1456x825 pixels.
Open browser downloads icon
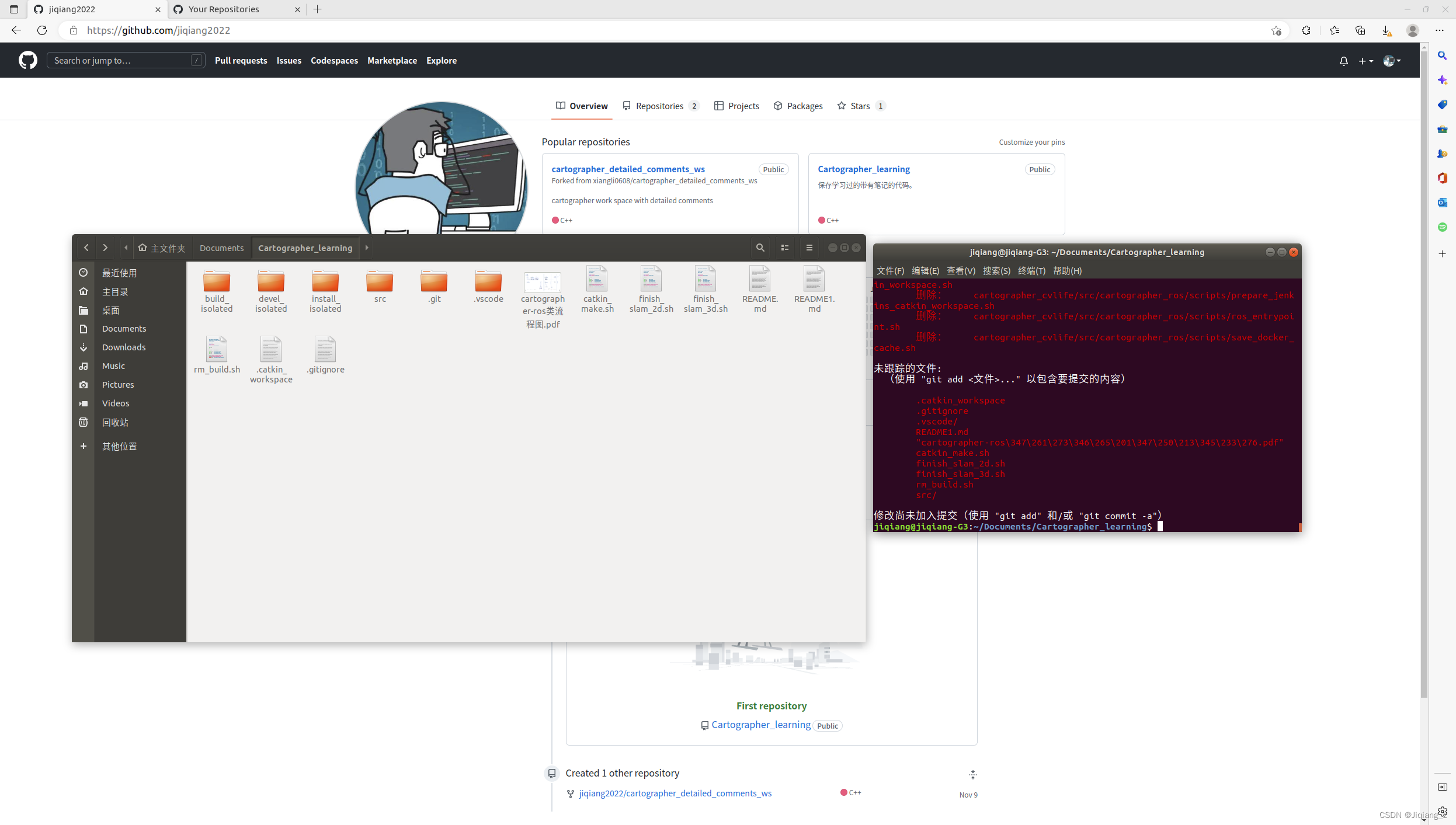point(1386,30)
